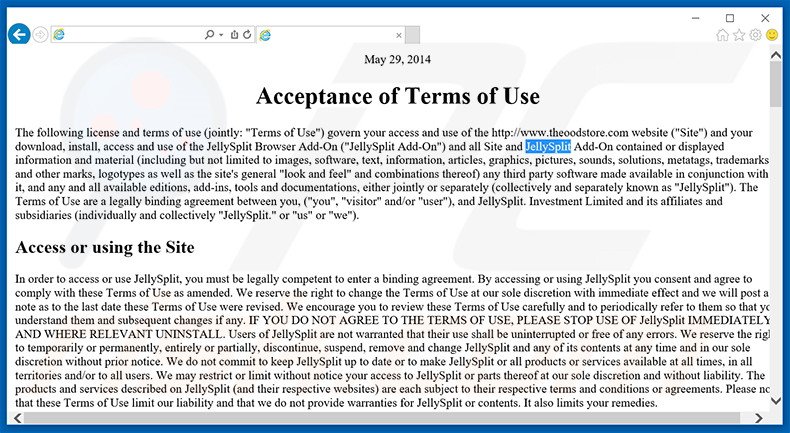Image resolution: width=790 pixels, height=433 pixels.
Task: Click the vertical scrollbar down arrow
Action: tap(776, 401)
